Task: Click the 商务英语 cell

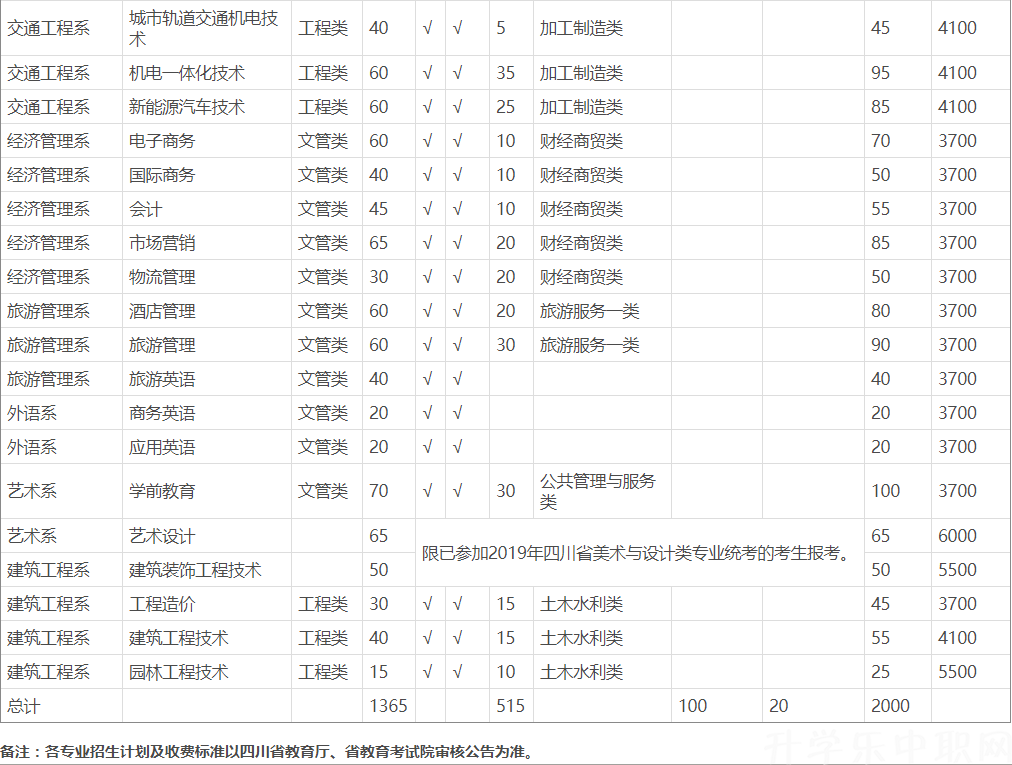Action: point(207,413)
